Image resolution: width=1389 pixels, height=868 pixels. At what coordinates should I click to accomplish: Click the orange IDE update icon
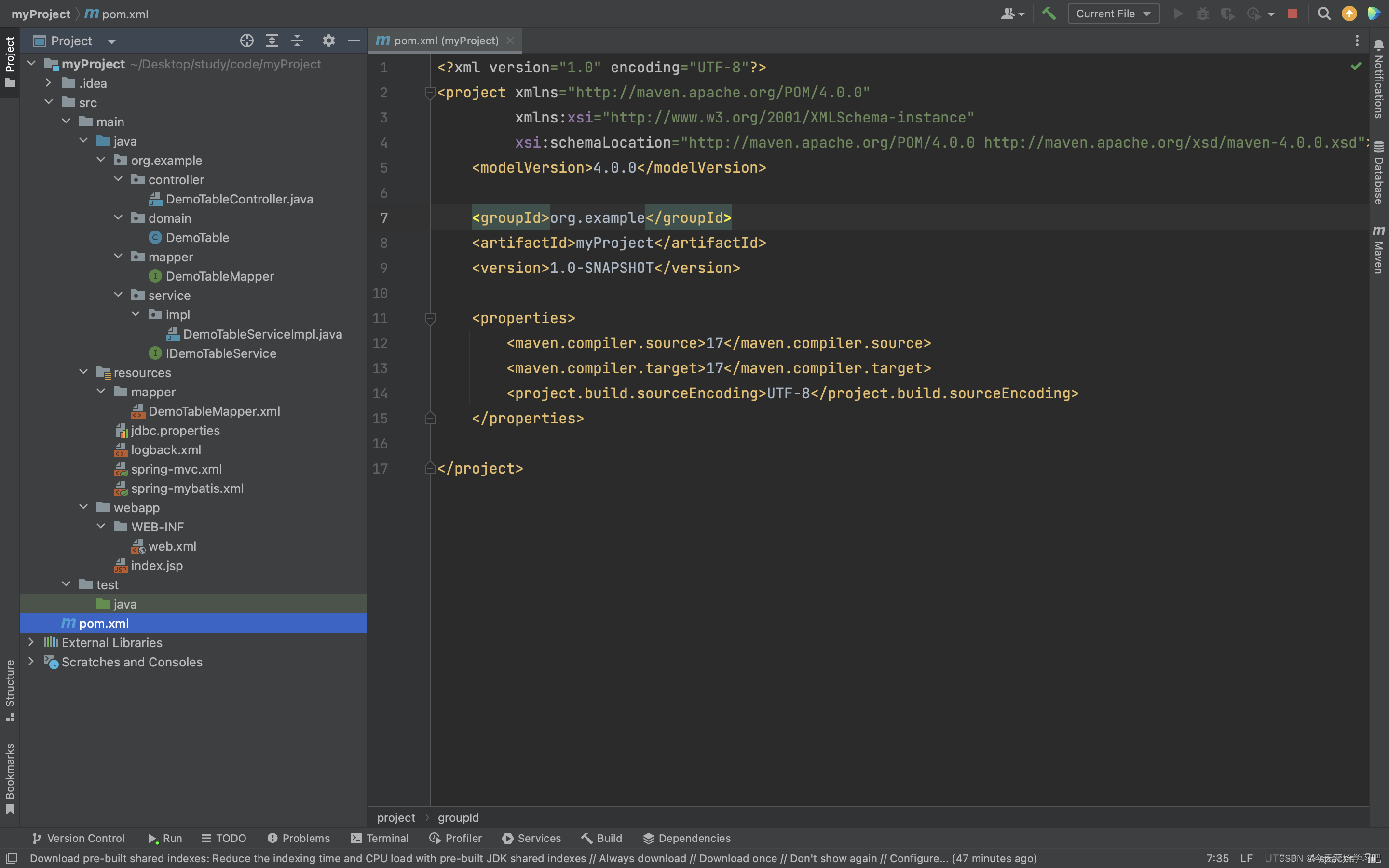(x=1349, y=13)
